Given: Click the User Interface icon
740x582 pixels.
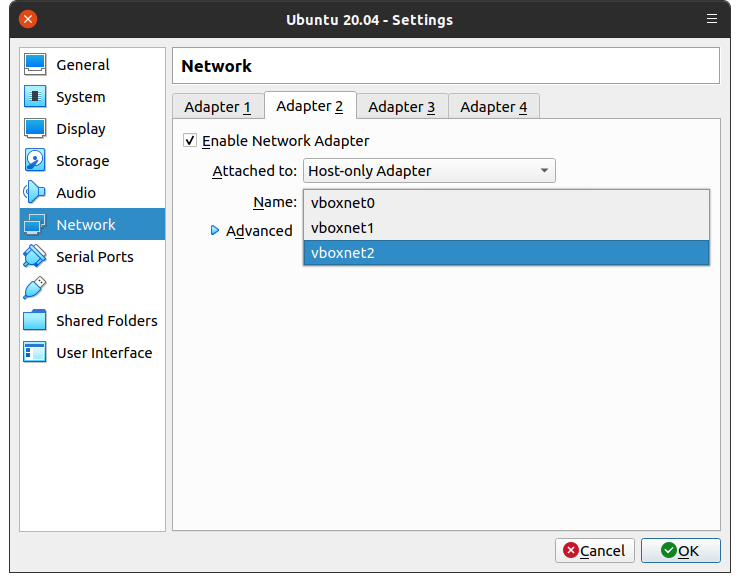Looking at the screenshot, I should click(x=35, y=353).
